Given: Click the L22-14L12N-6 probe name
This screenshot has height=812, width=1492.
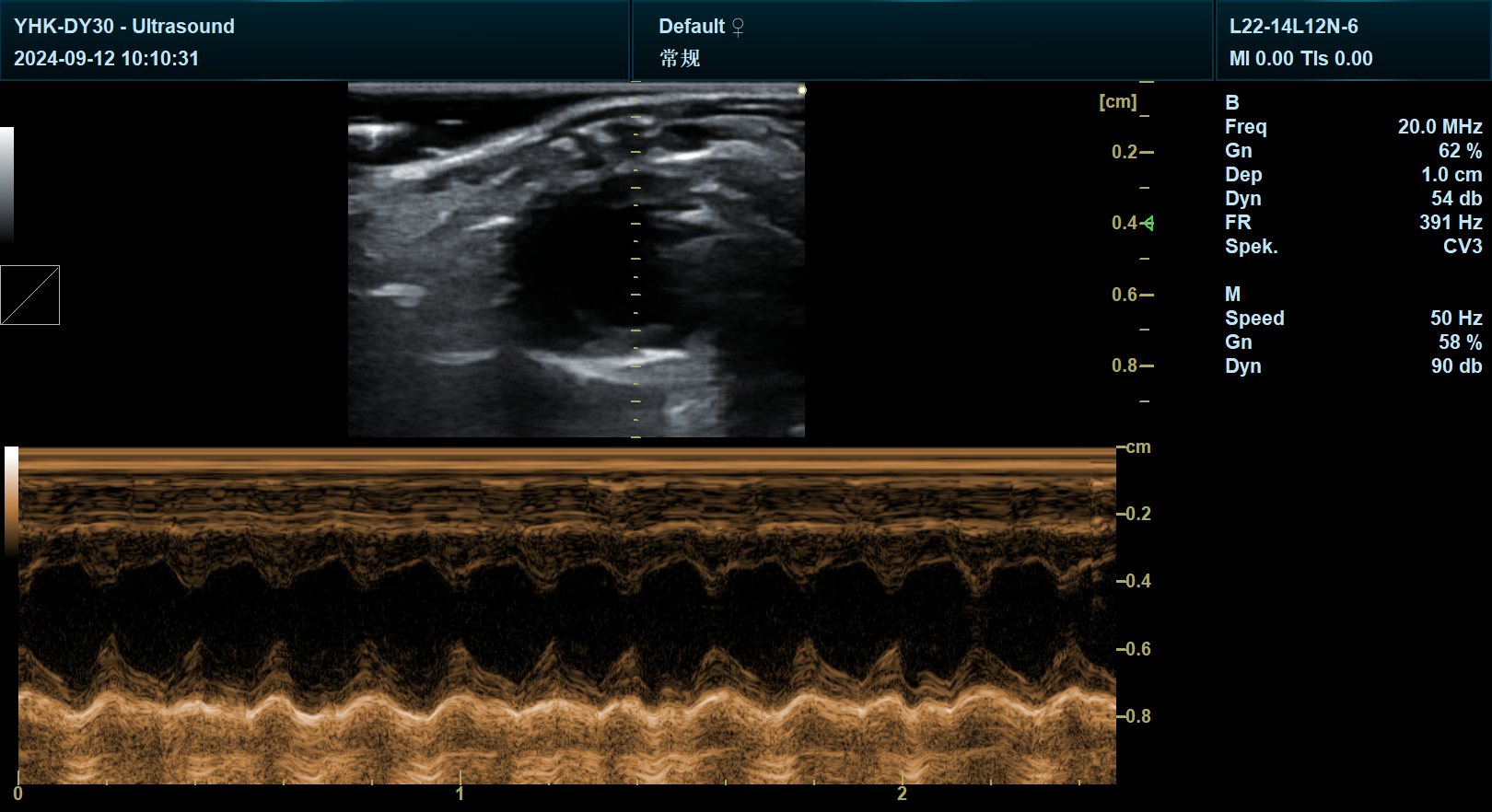Looking at the screenshot, I should (1293, 27).
